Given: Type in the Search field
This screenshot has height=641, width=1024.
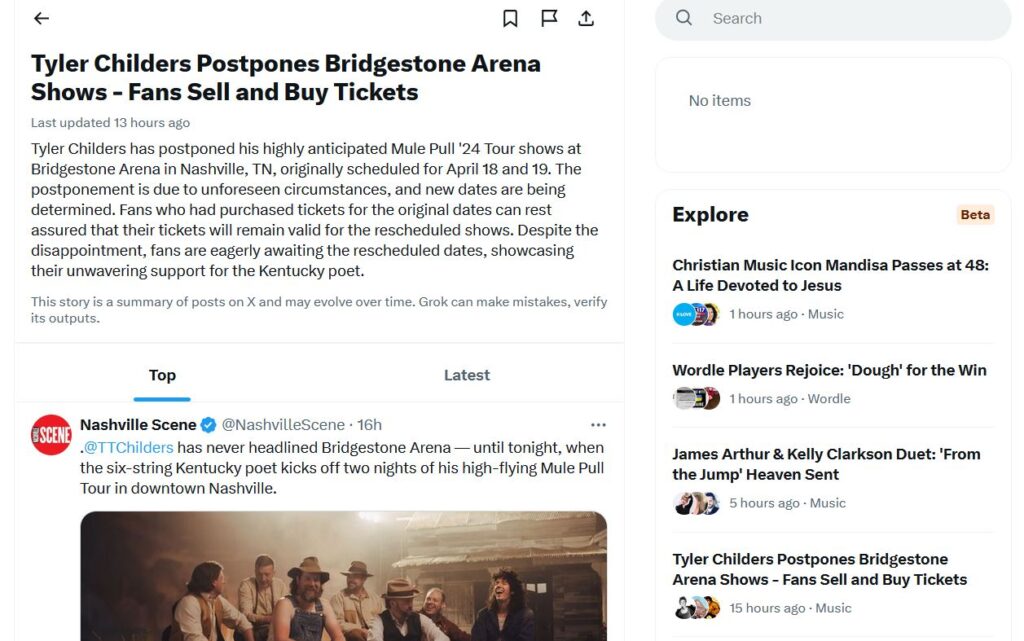Looking at the screenshot, I should tap(850, 18).
